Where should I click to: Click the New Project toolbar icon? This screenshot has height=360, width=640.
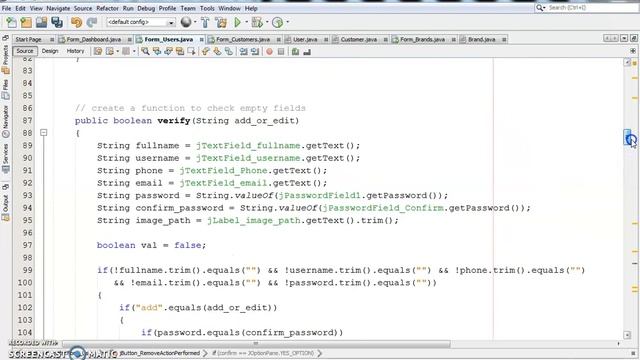click(x=27, y=22)
